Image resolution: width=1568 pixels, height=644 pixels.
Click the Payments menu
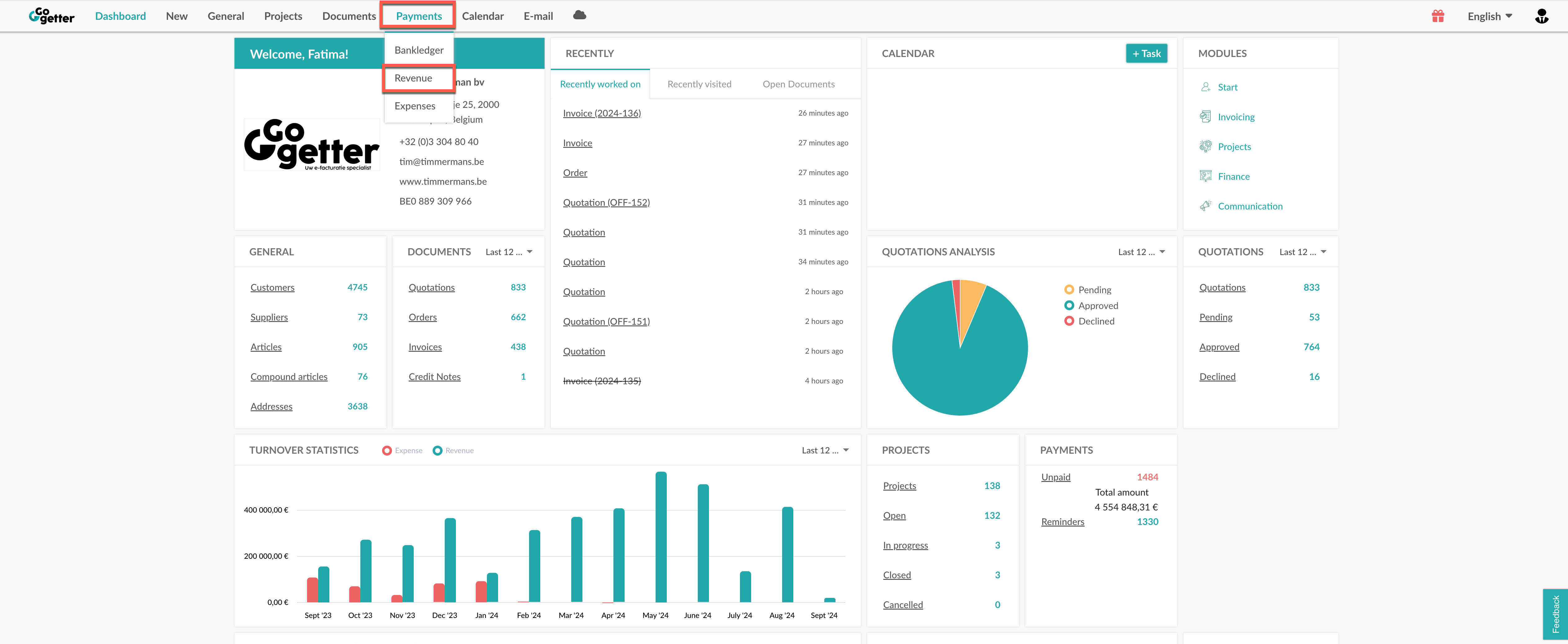[x=419, y=16]
